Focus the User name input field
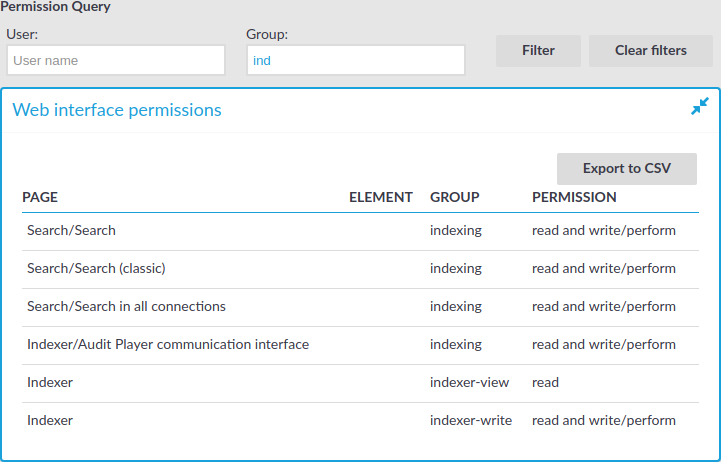Viewport: 721px width, 462px height. 116,60
